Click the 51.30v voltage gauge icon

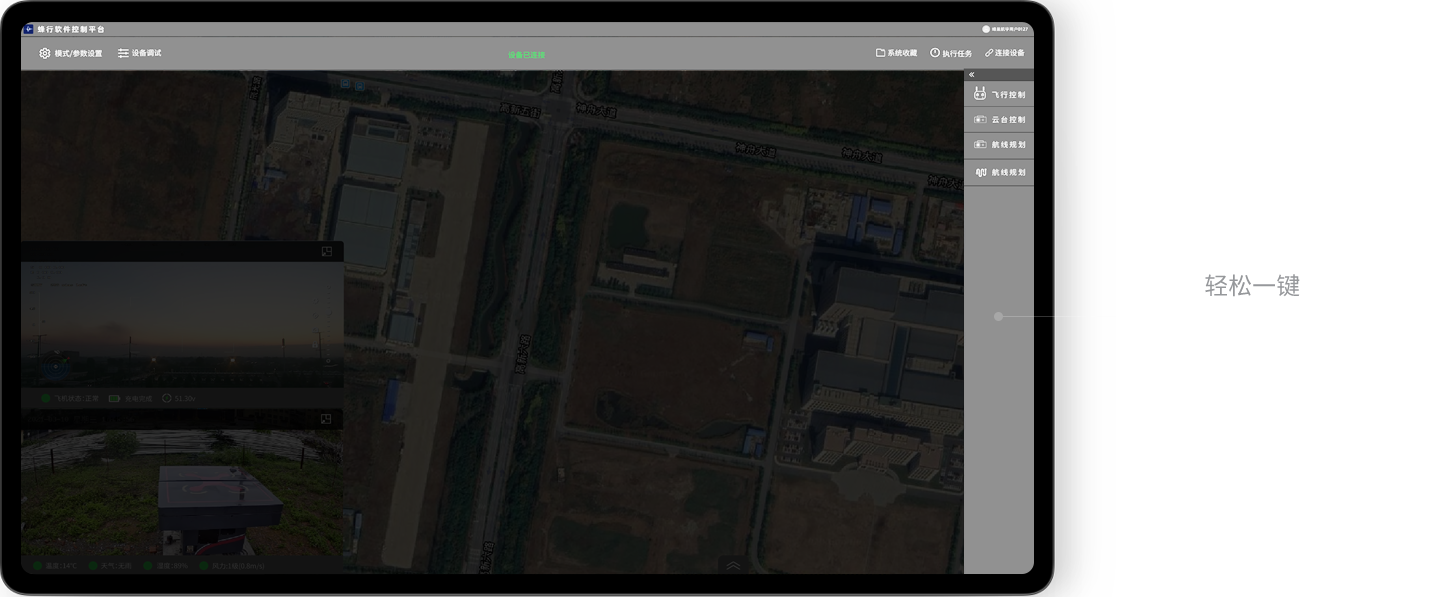tap(166, 399)
